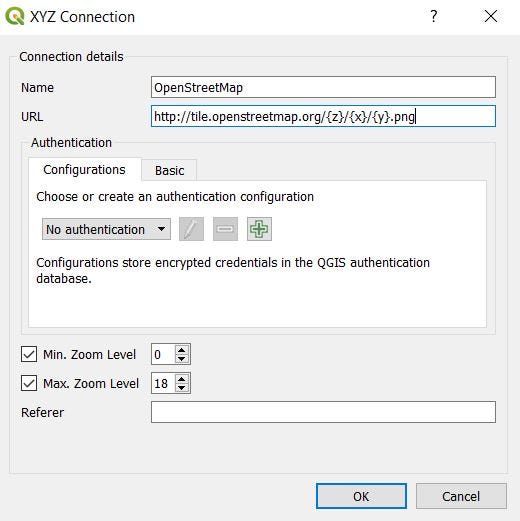Click into the URL tile address field
Viewport: 520px width, 521px height.
click(323, 116)
